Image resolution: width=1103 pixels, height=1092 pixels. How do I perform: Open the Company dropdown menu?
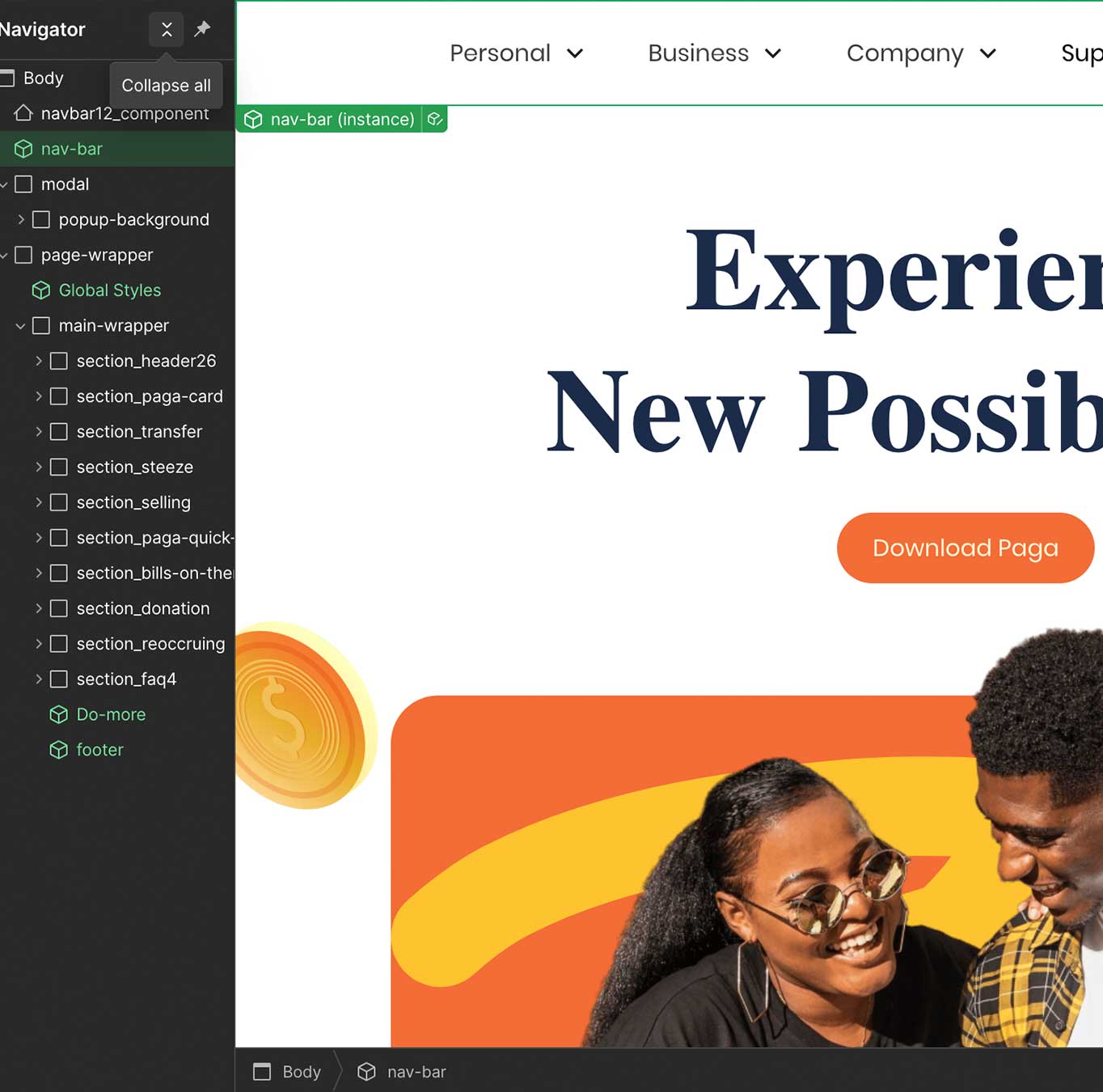[922, 53]
